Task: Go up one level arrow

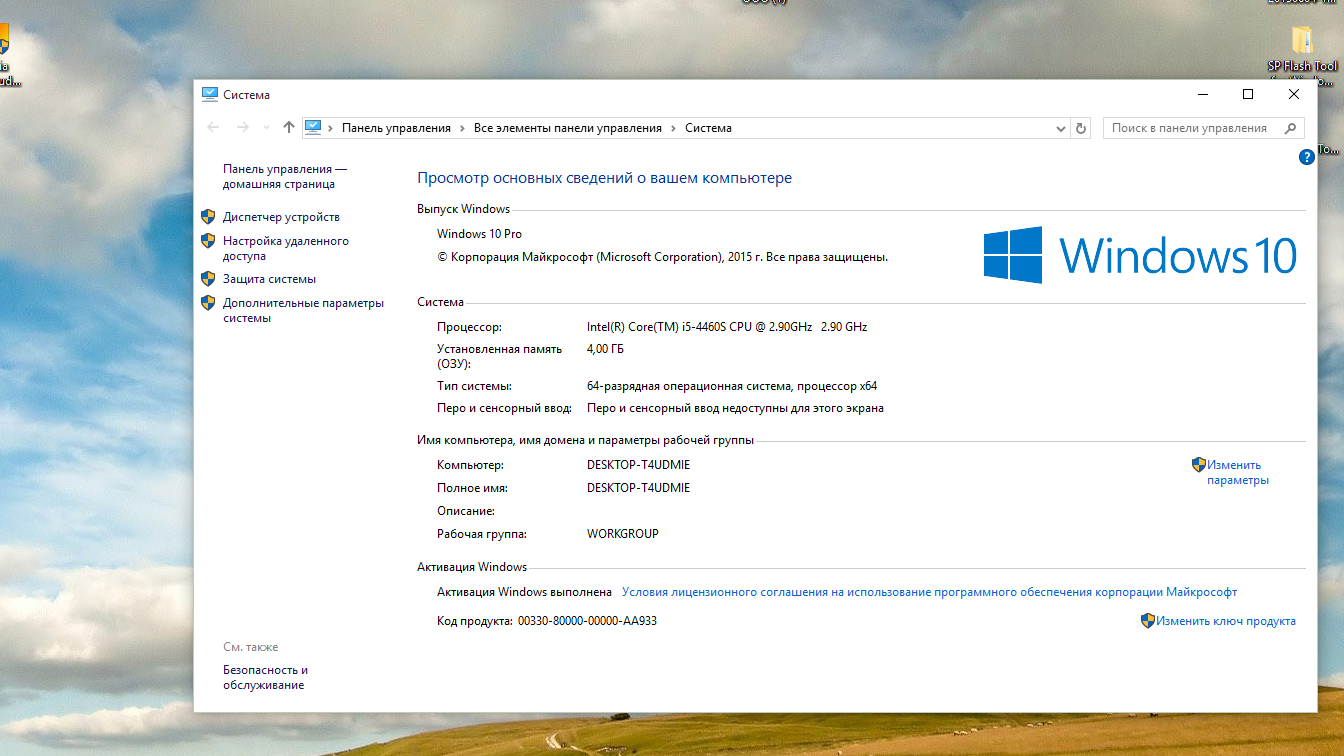Action: [289, 128]
